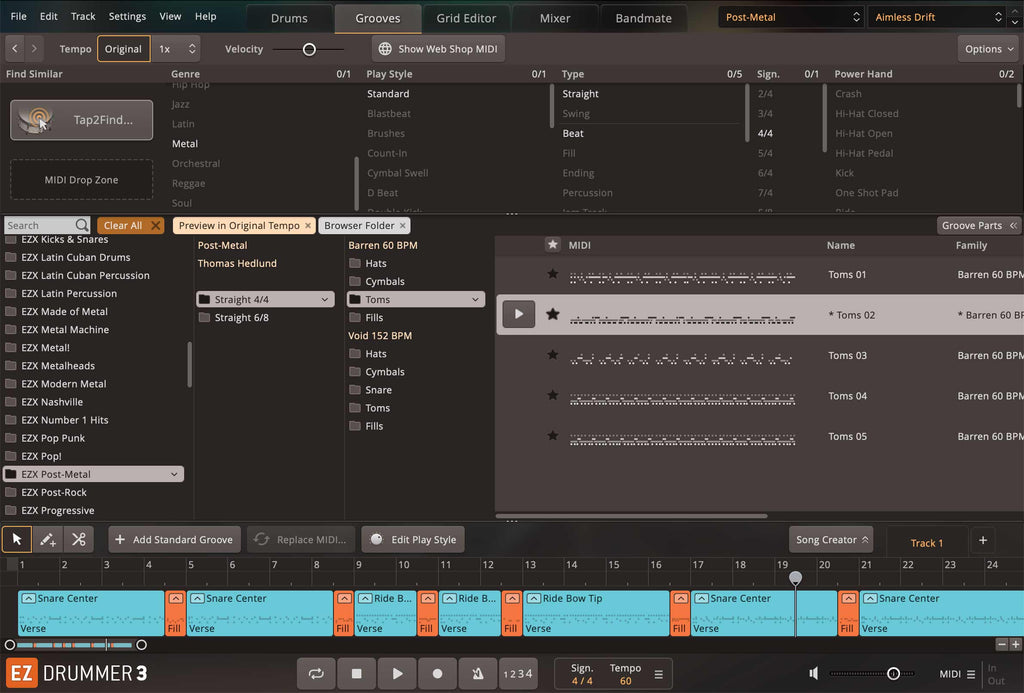Remove the Preview in Original Tempo filter

tap(308, 225)
